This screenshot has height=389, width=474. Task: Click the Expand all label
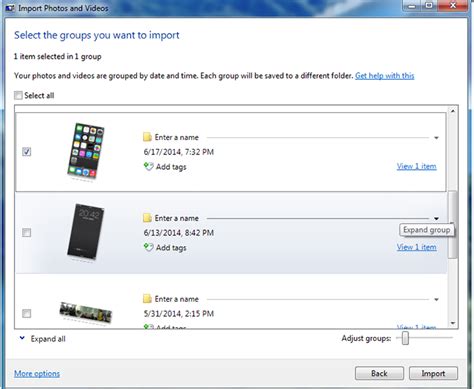48,339
